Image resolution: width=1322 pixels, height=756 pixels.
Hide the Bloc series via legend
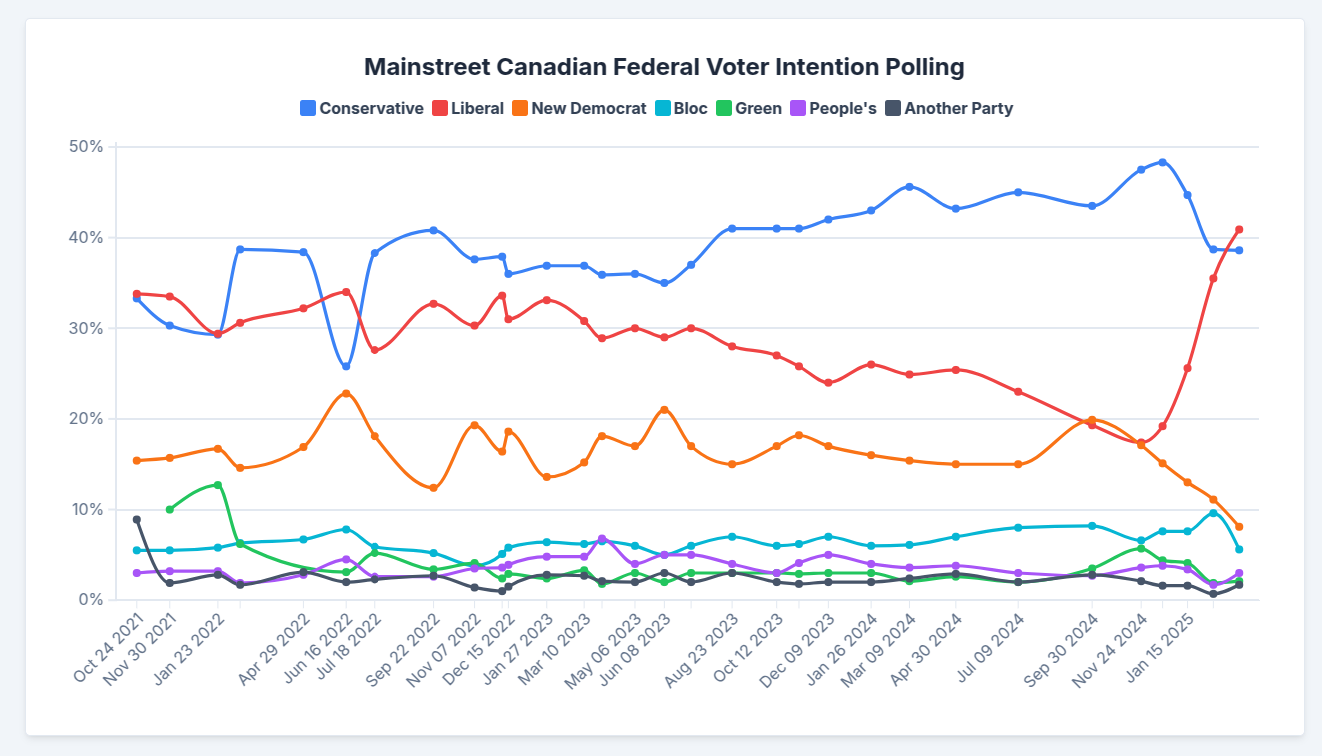click(x=690, y=108)
